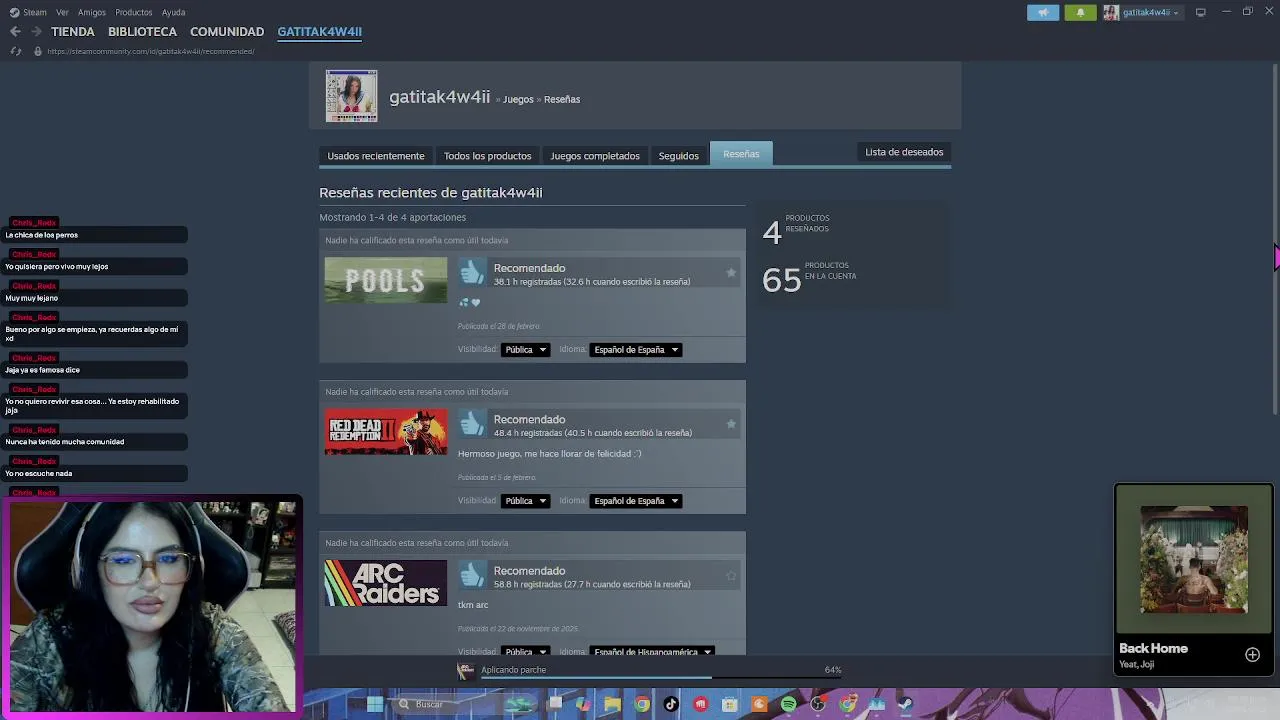Open OBS Studio from taskbar

coord(818,704)
